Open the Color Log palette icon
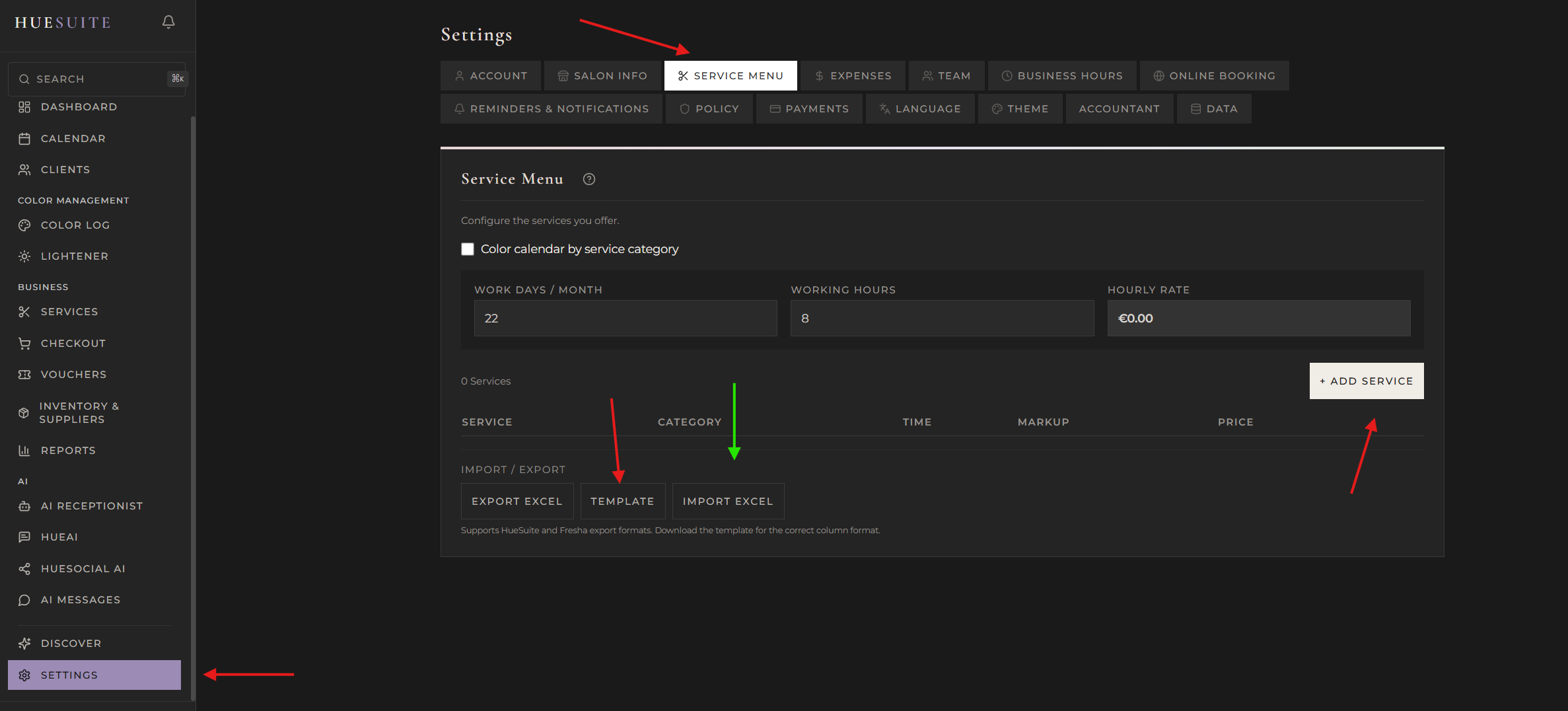 24,225
